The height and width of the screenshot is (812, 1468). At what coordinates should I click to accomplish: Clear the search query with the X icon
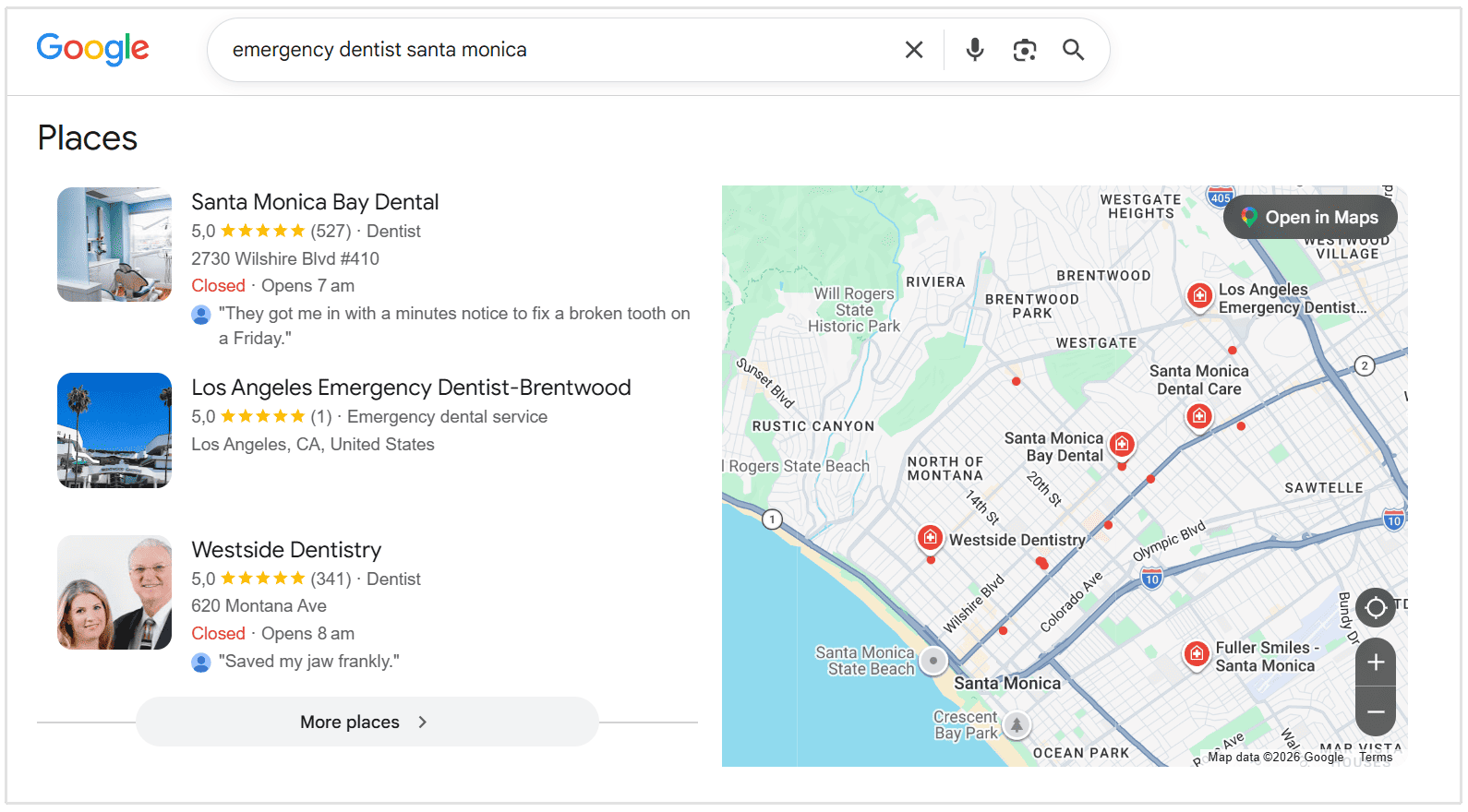[914, 50]
